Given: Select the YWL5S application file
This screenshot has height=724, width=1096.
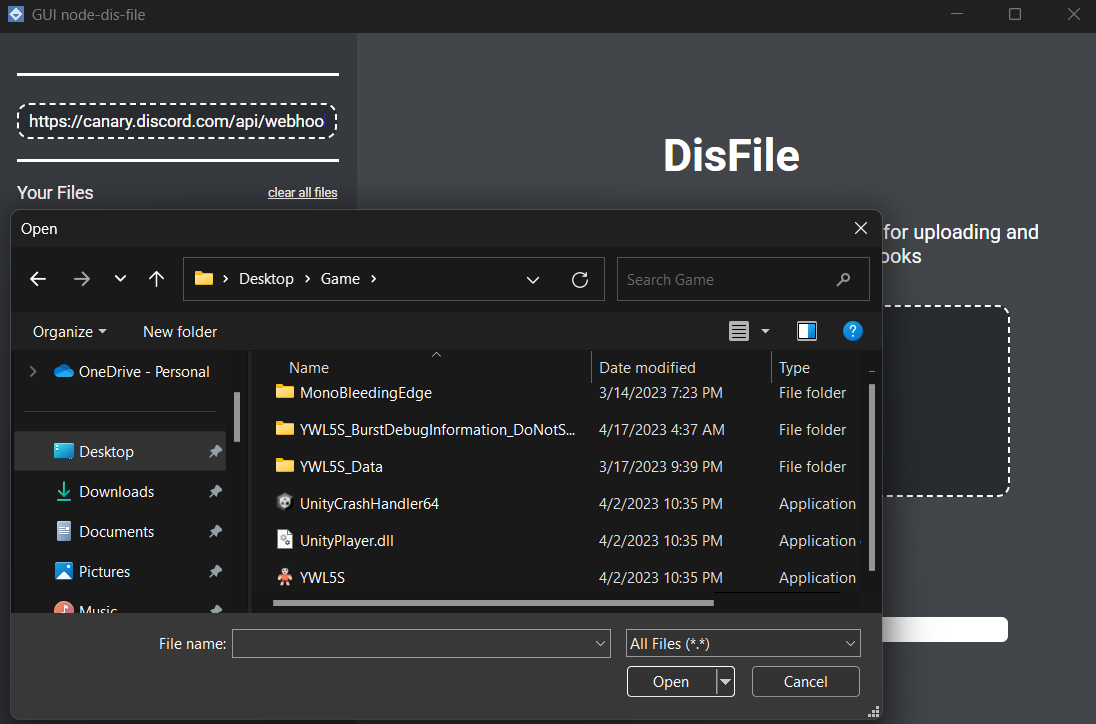Looking at the screenshot, I should pyautogui.click(x=322, y=578).
